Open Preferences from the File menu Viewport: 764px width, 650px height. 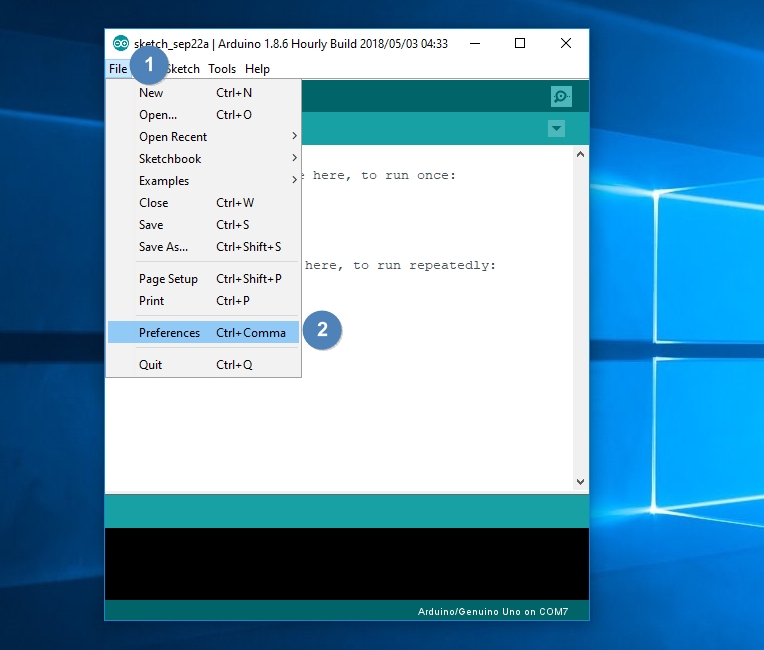[x=203, y=332]
